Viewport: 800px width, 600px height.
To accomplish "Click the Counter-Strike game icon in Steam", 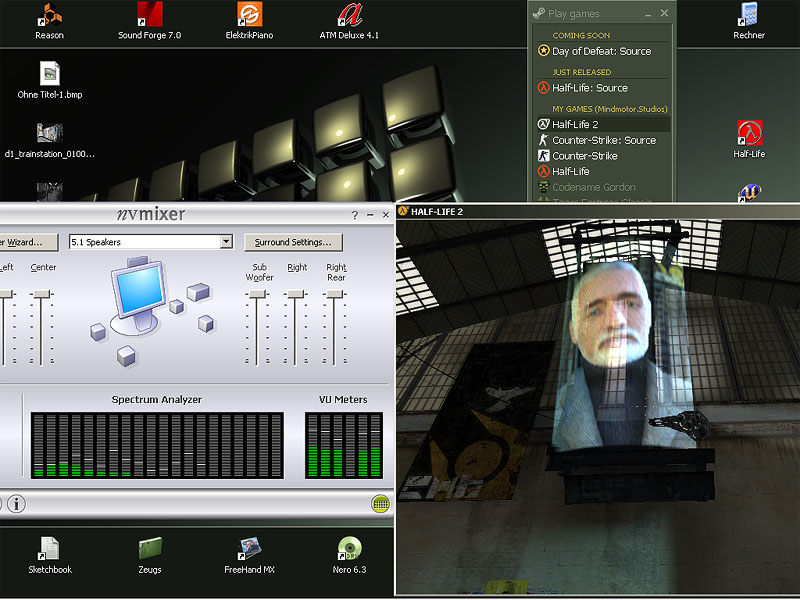I will (543, 156).
